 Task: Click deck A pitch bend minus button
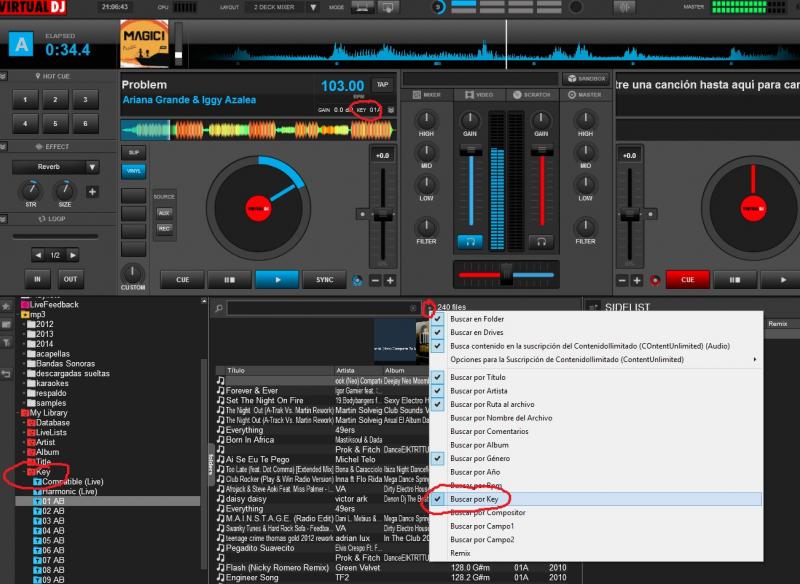pos(375,280)
